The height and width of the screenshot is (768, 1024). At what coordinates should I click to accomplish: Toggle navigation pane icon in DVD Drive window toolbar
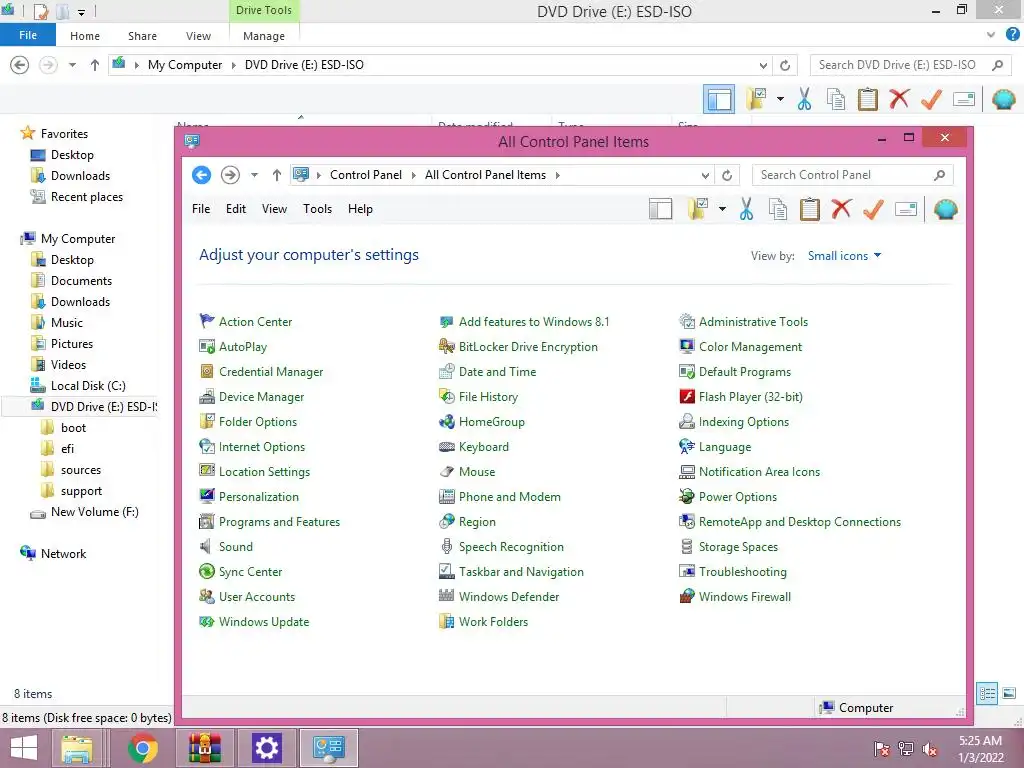tap(718, 99)
